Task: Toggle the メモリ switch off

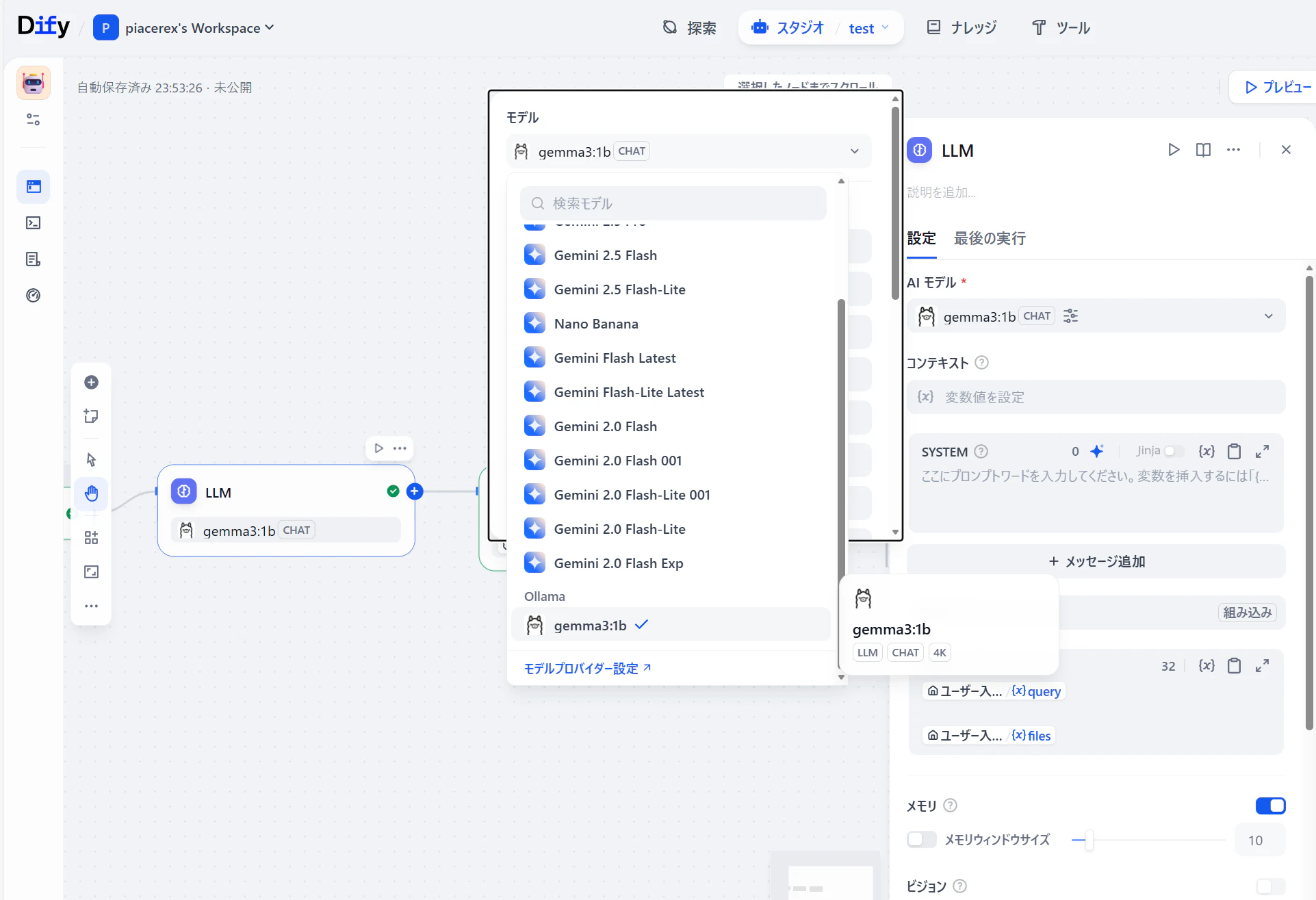Action: [x=1271, y=806]
